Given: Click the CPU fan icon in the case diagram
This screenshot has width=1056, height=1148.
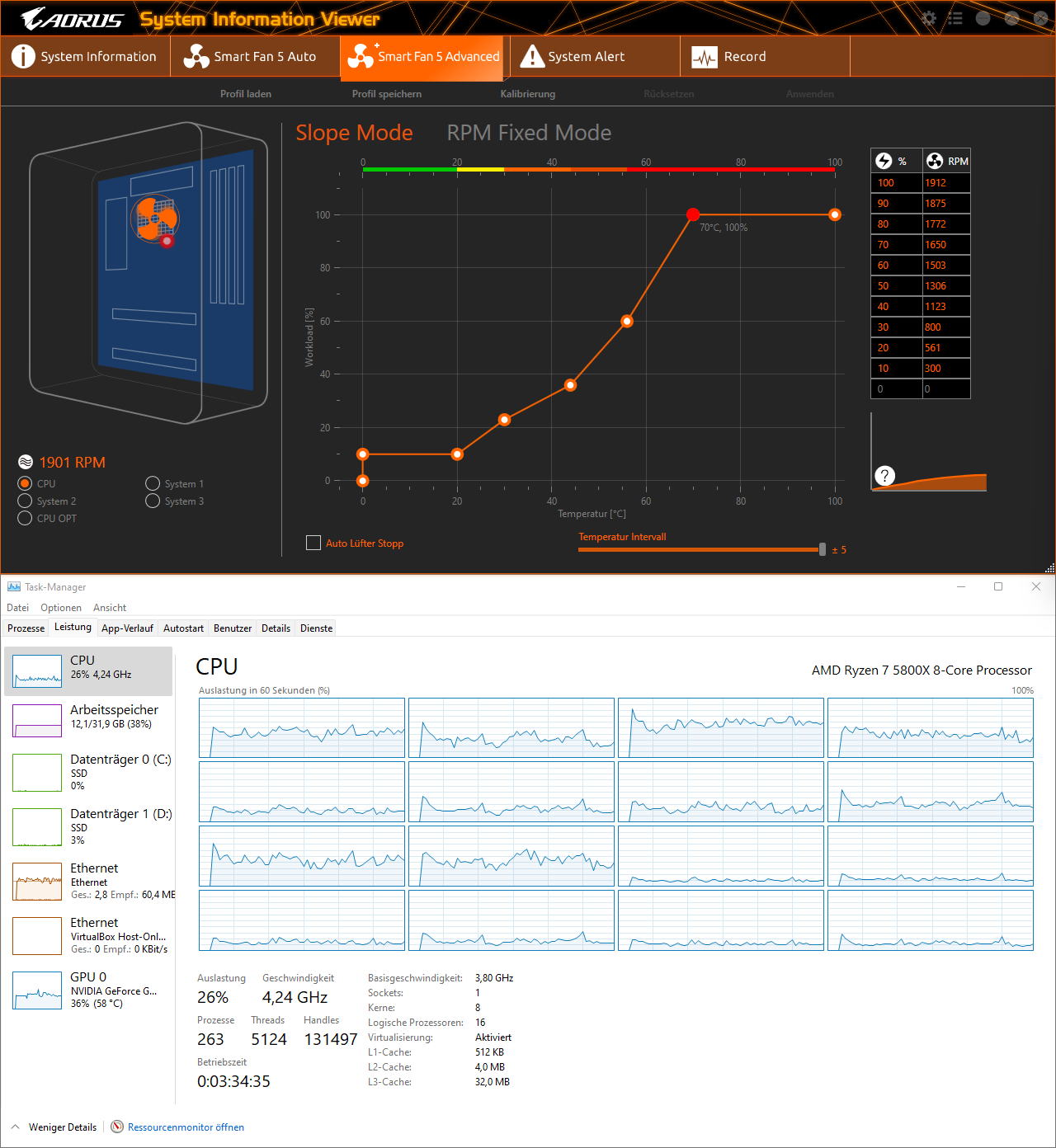Looking at the screenshot, I should click(155, 219).
